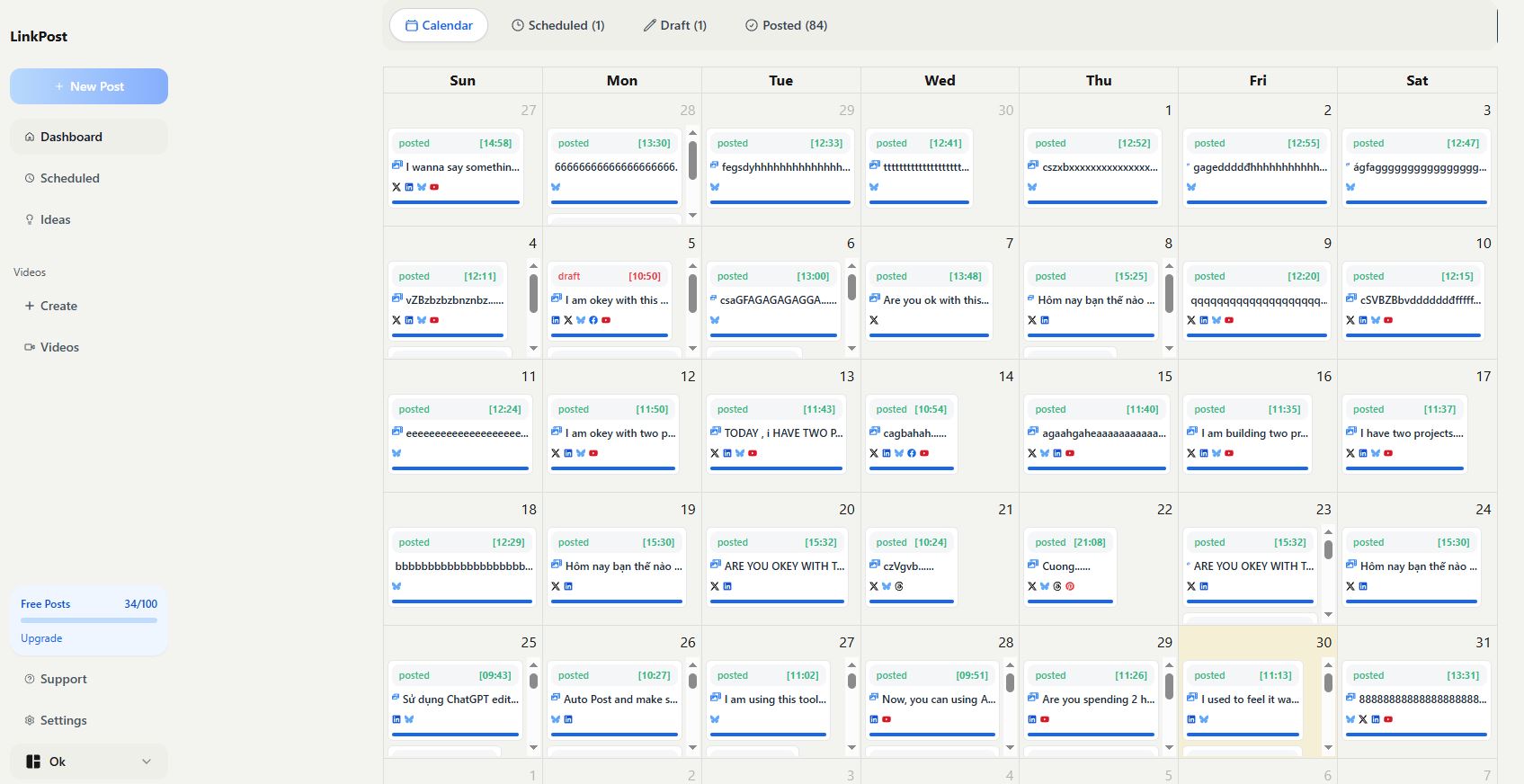Click the Threads icon on the czVgvb post
The width and height of the screenshot is (1524, 784).
pos(899,586)
